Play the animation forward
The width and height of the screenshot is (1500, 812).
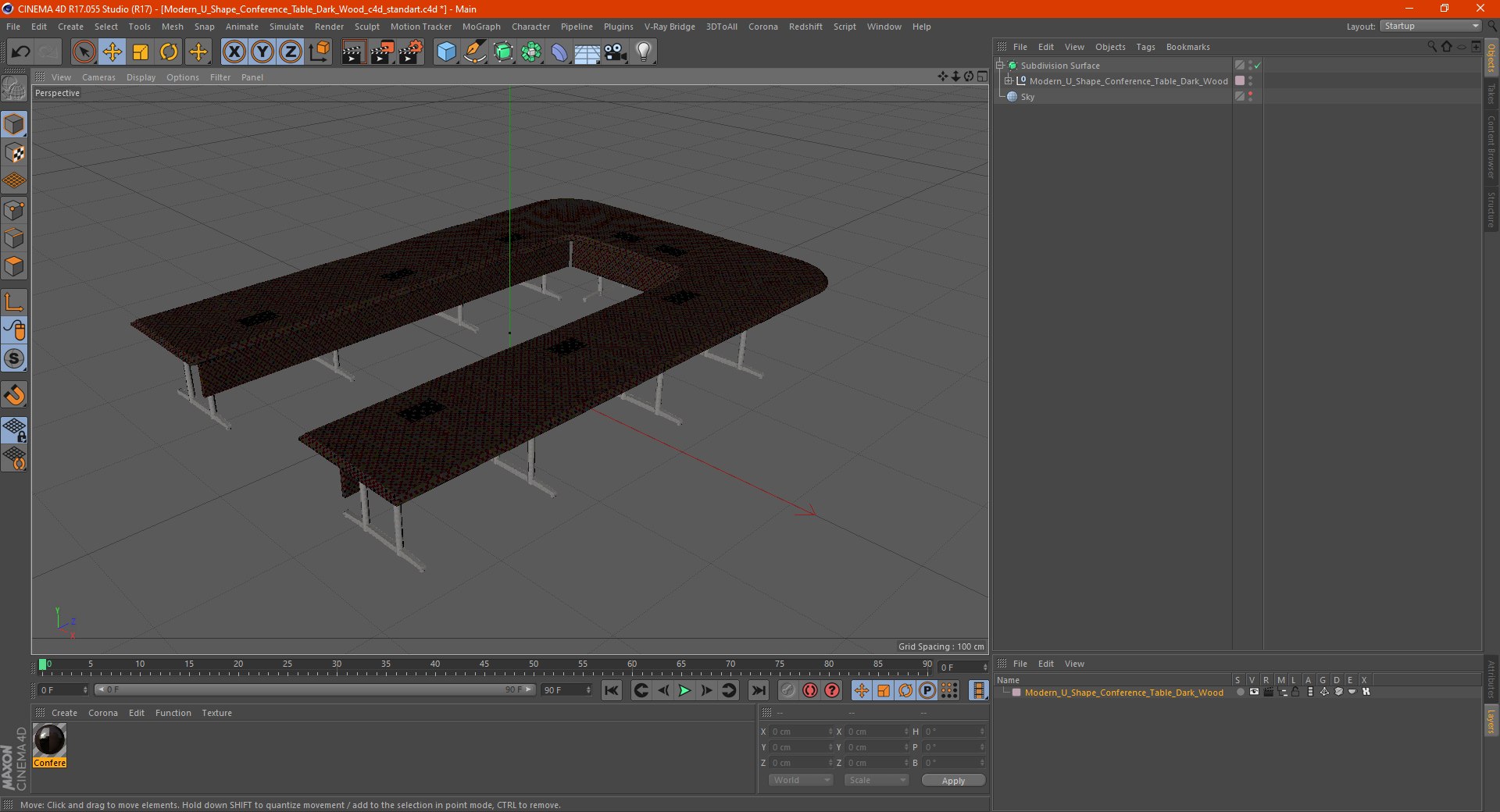684,690
